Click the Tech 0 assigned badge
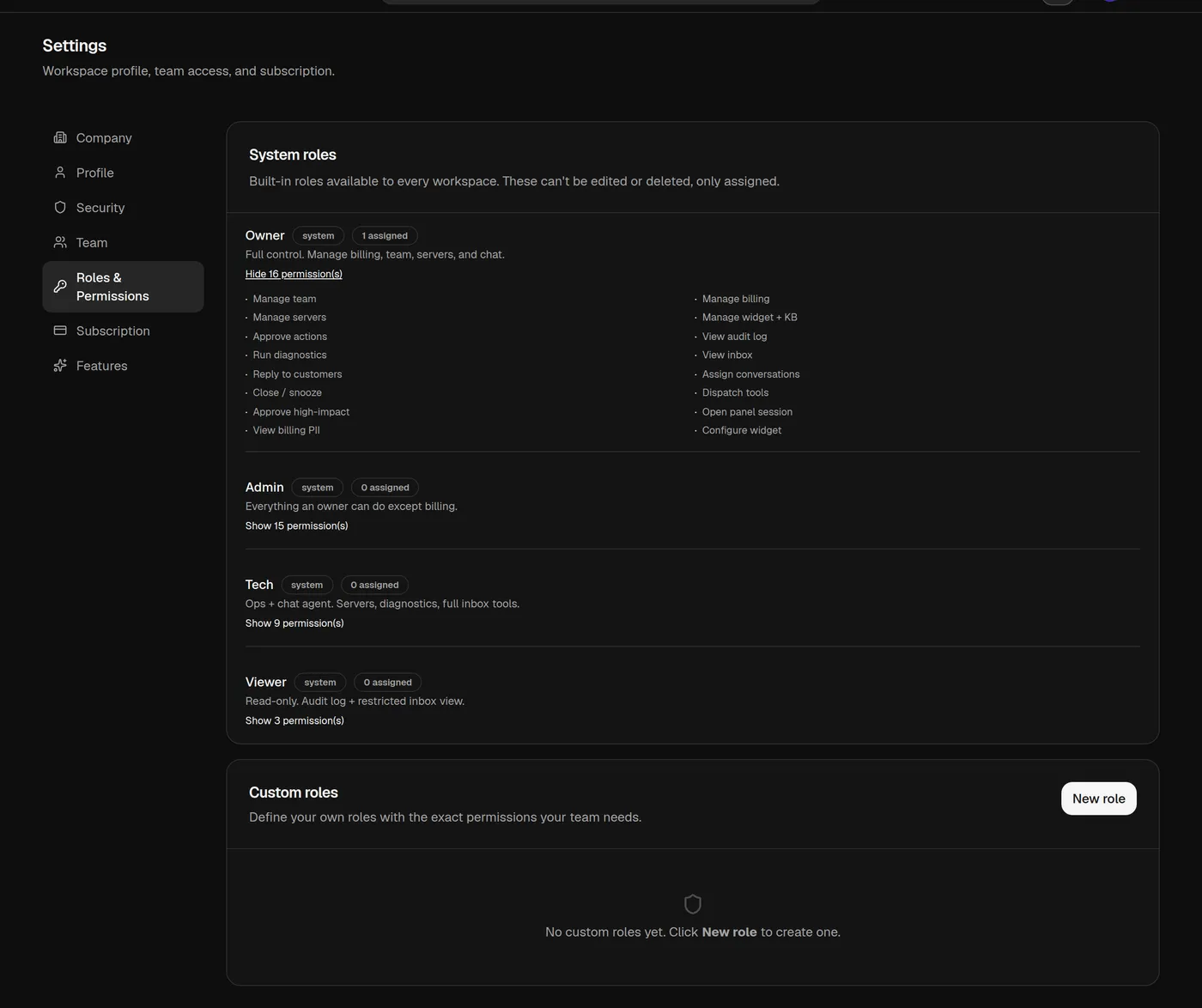1202x1008 pixels. click(x=374, y=585)
